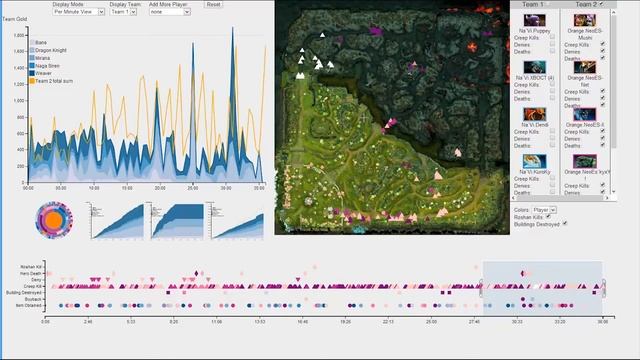Click the first Item Obtained dot
This screenshot has width=640, height=360.
pos(61,305)
